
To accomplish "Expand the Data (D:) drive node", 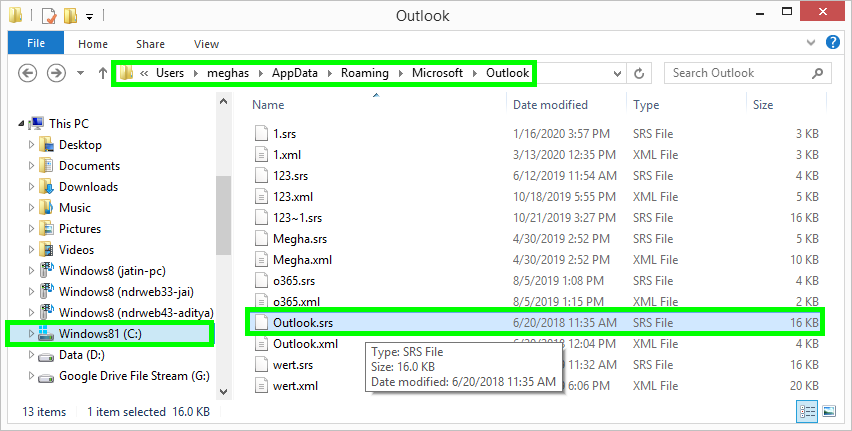I will pyautogui.click(x=32, y=355).
